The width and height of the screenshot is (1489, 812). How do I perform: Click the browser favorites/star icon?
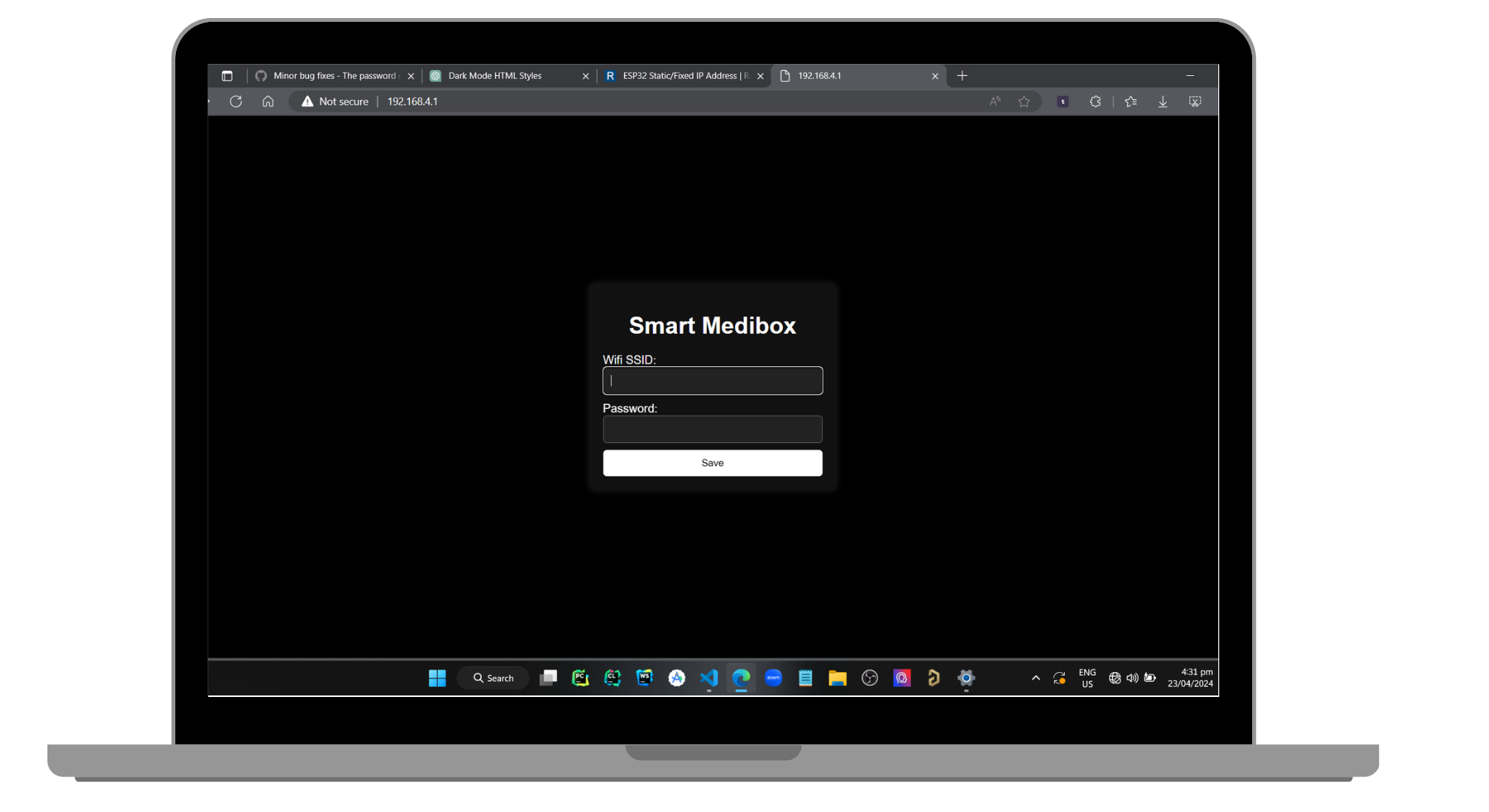tap(1024, 101)
